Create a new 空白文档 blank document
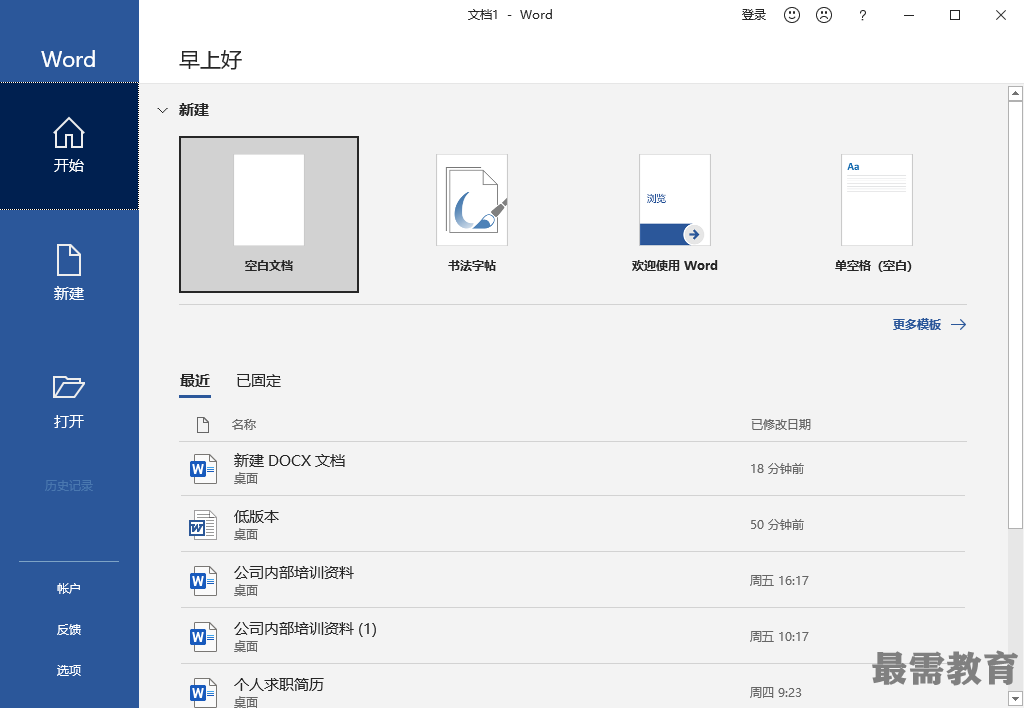The image size is (1024, 708). [269, 214]
